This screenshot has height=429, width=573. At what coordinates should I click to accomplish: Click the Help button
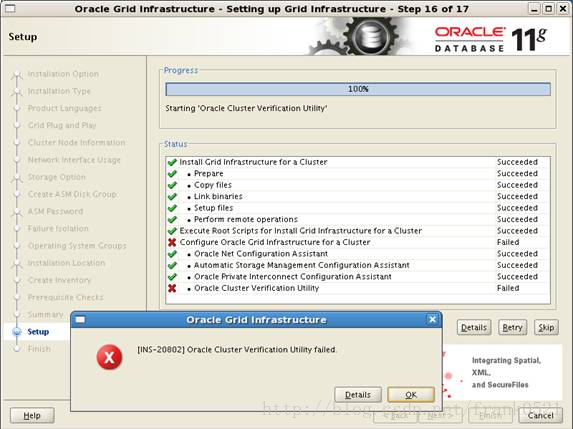pos(32,415)
